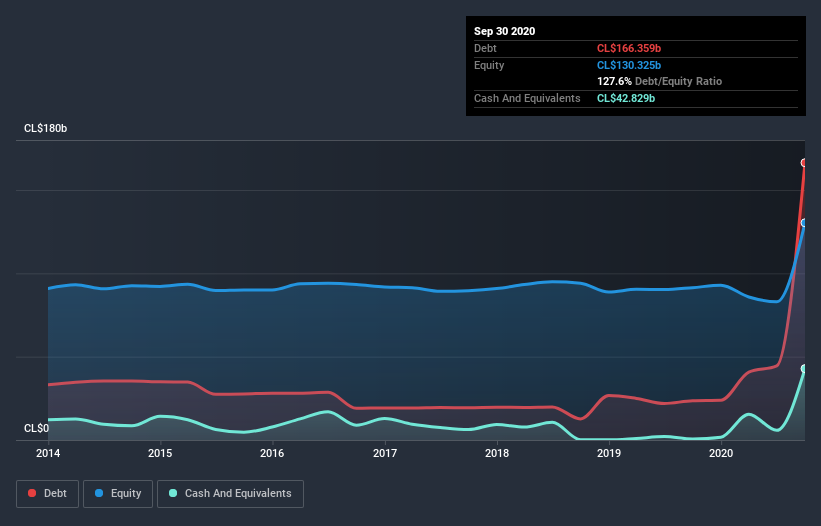Click the 2014 x-axis label
Image resolution: width=821 pixels, height=526 pixels.
click(x=48, y=453)
